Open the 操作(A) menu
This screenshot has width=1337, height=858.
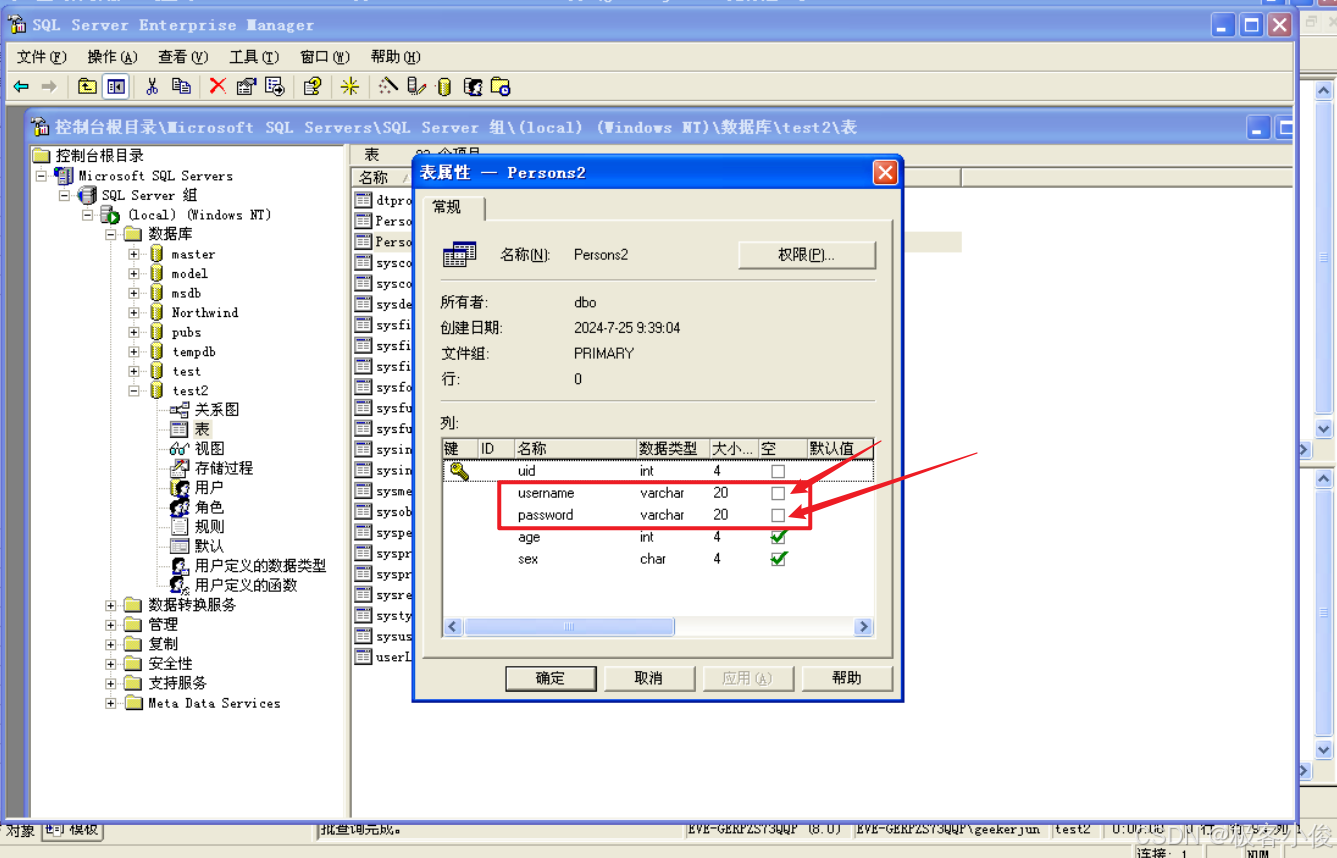pos(112,57)
